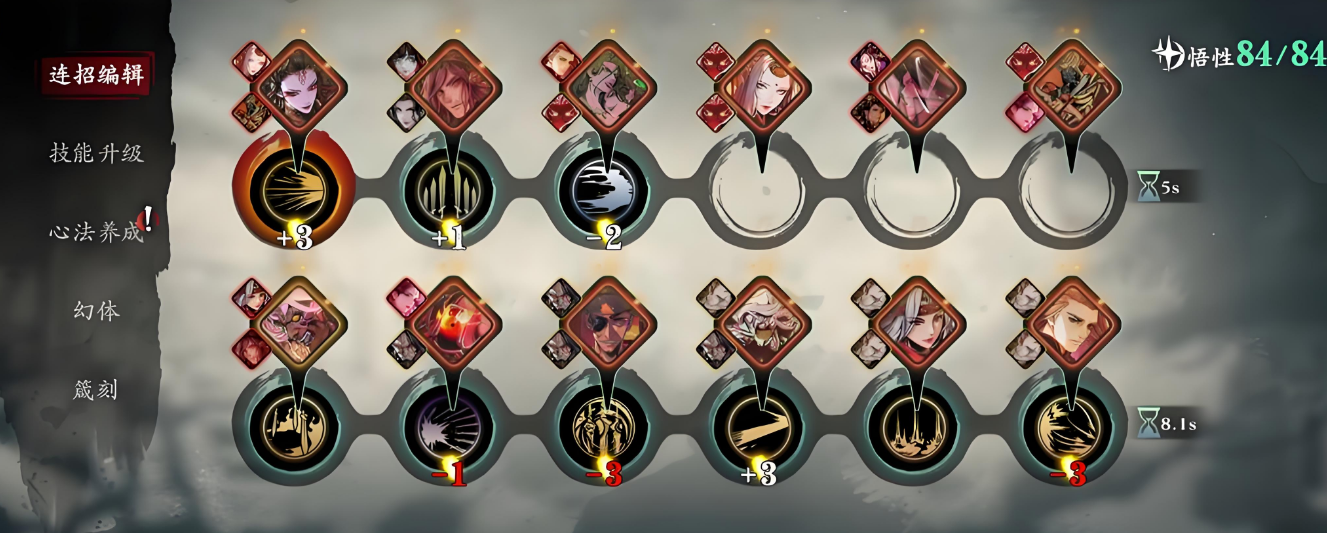Click the 8.1s hourglass cooldown indicator

tap(1166, 424)
